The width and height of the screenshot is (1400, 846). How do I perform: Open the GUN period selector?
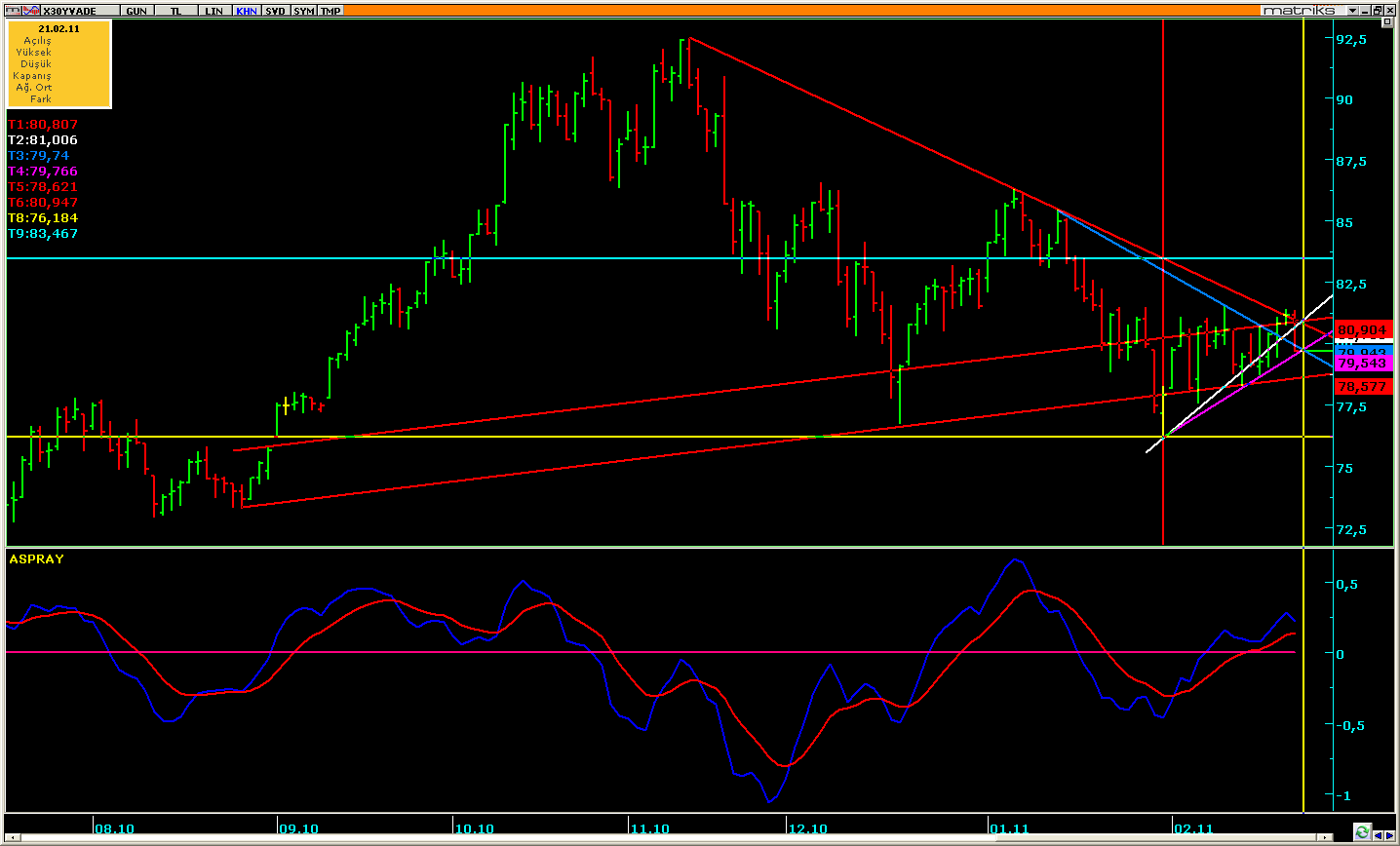pos(136,10)
